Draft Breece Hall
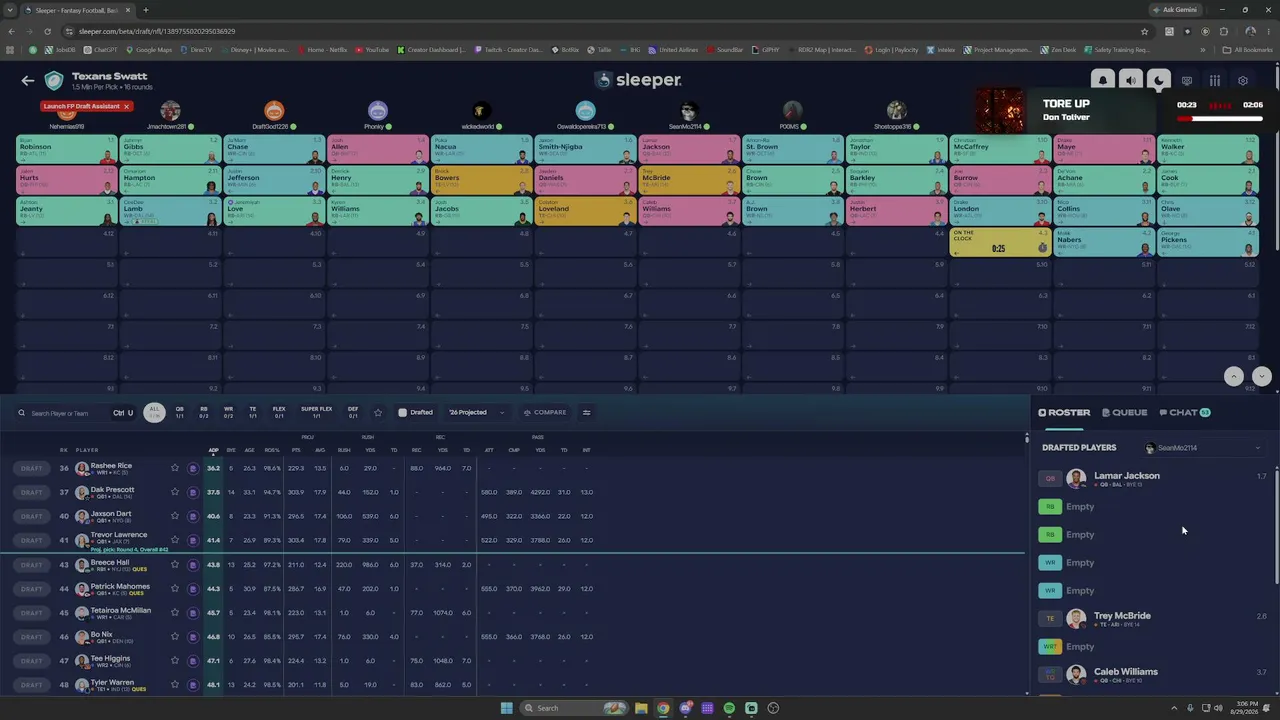Image resolution: width=1280 pixels, height=720 pixels. pyautogui.click(x=32, y=565)
